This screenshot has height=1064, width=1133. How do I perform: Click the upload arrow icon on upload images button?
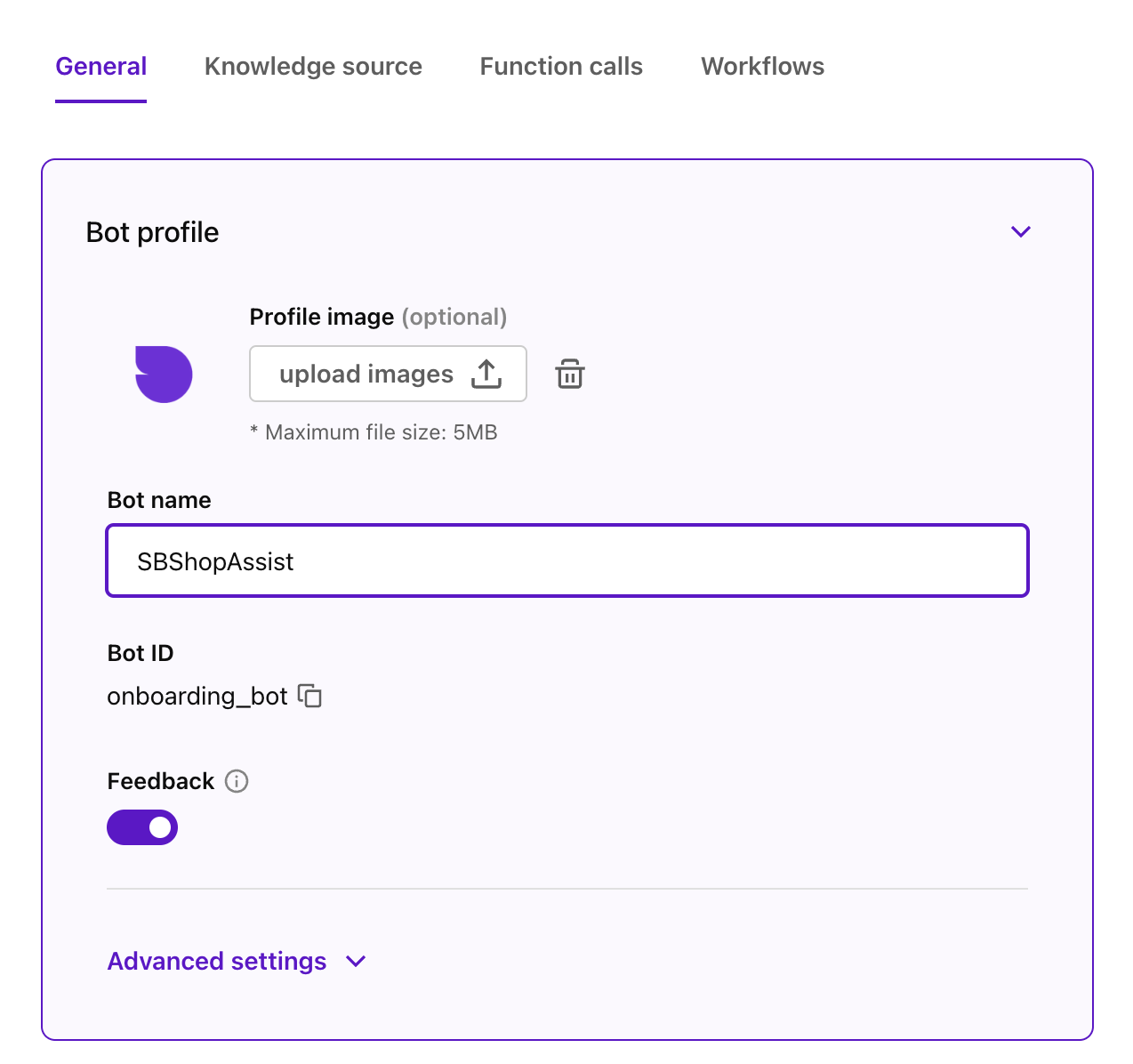486,374
